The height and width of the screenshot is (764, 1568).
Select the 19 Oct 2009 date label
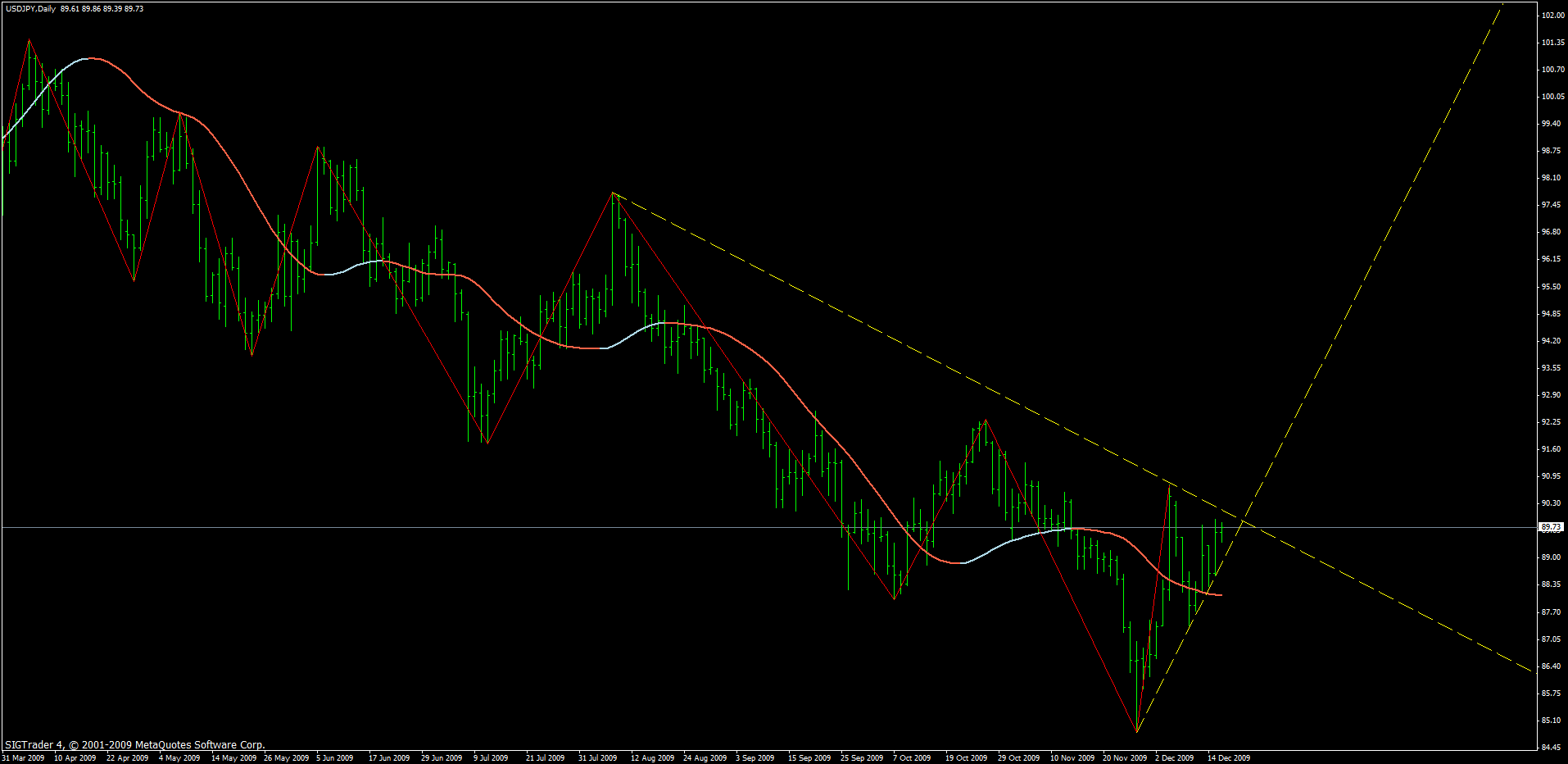967,757
